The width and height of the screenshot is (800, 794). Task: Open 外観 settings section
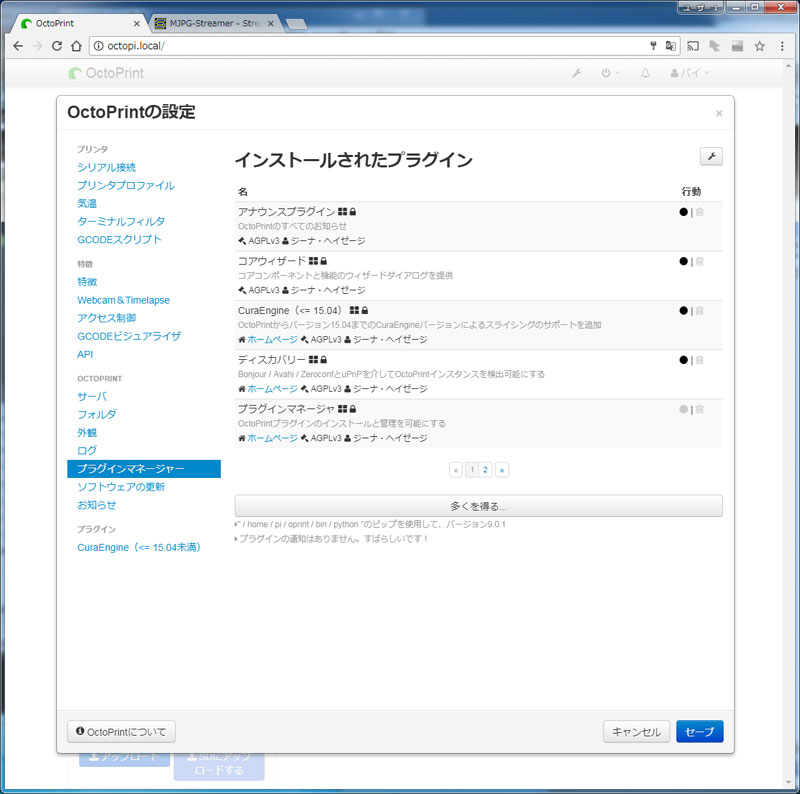(87, 433)
